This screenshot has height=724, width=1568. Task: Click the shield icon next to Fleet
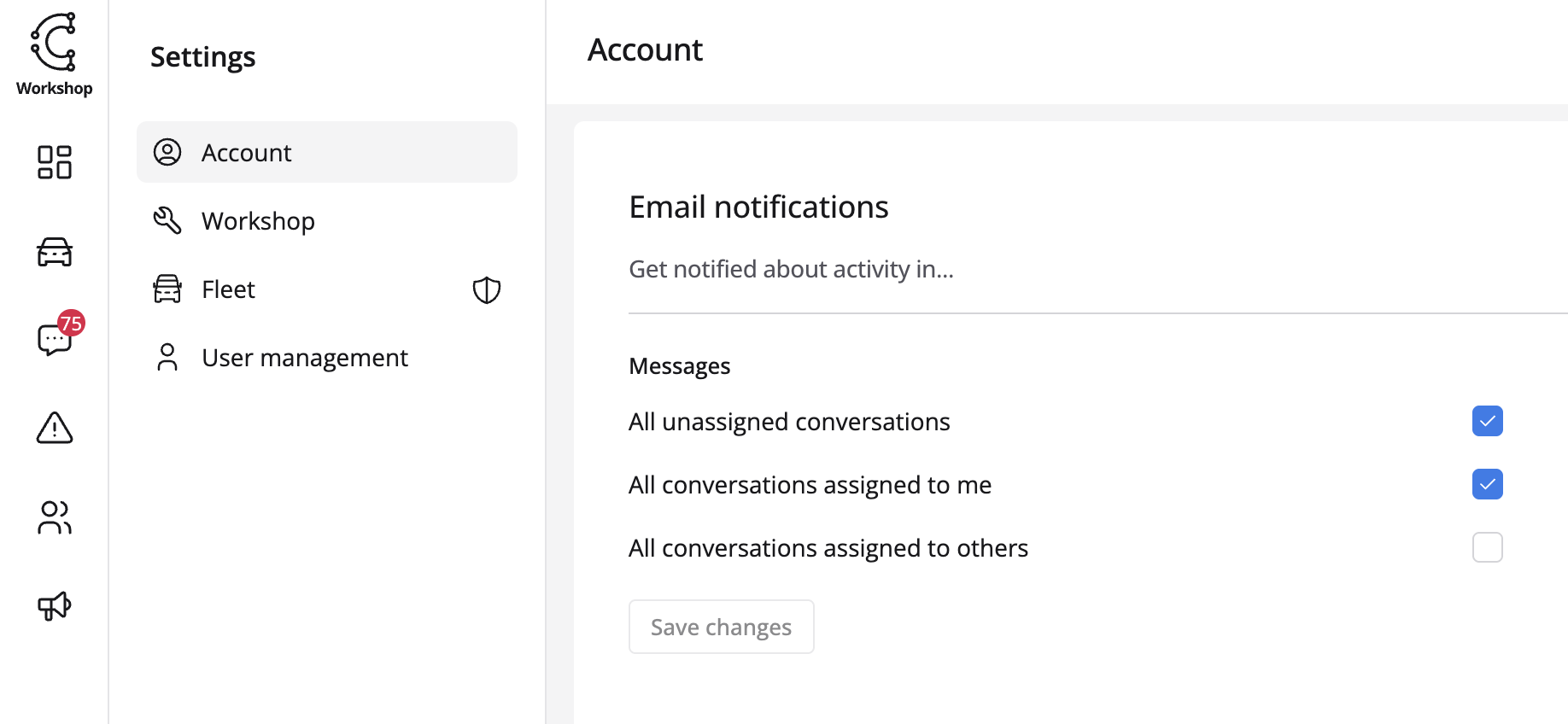coord(487,290)
